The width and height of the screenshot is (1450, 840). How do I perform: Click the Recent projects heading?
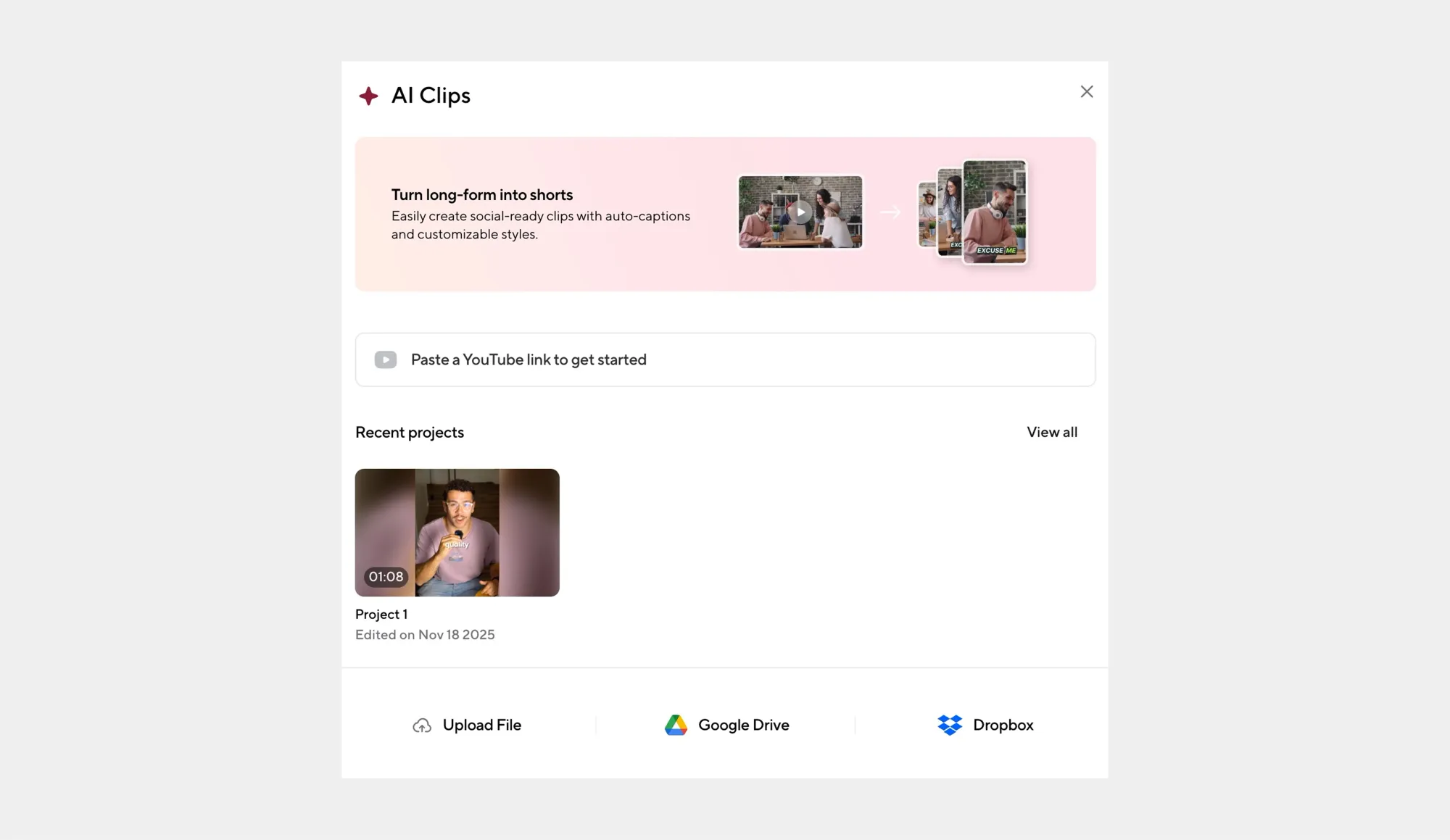pyautogui.click(x=409, y=433)
